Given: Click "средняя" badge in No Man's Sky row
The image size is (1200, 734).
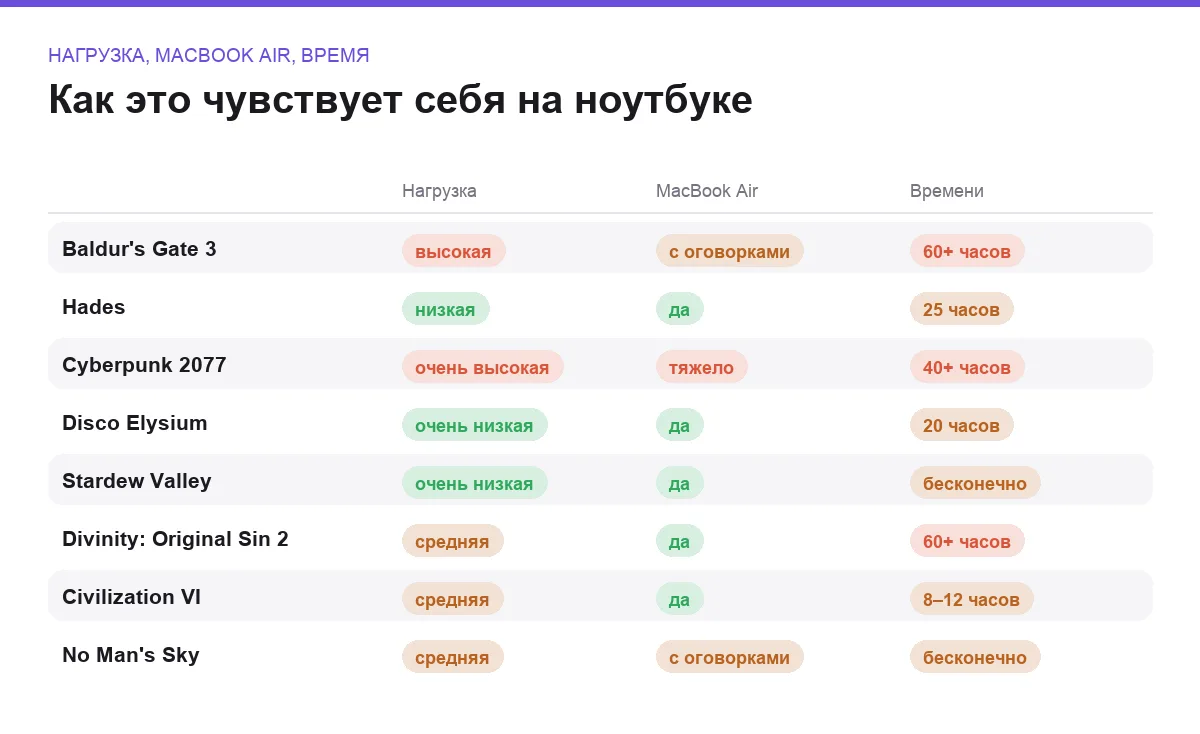Looking at the screenshot, I should 453,657.
